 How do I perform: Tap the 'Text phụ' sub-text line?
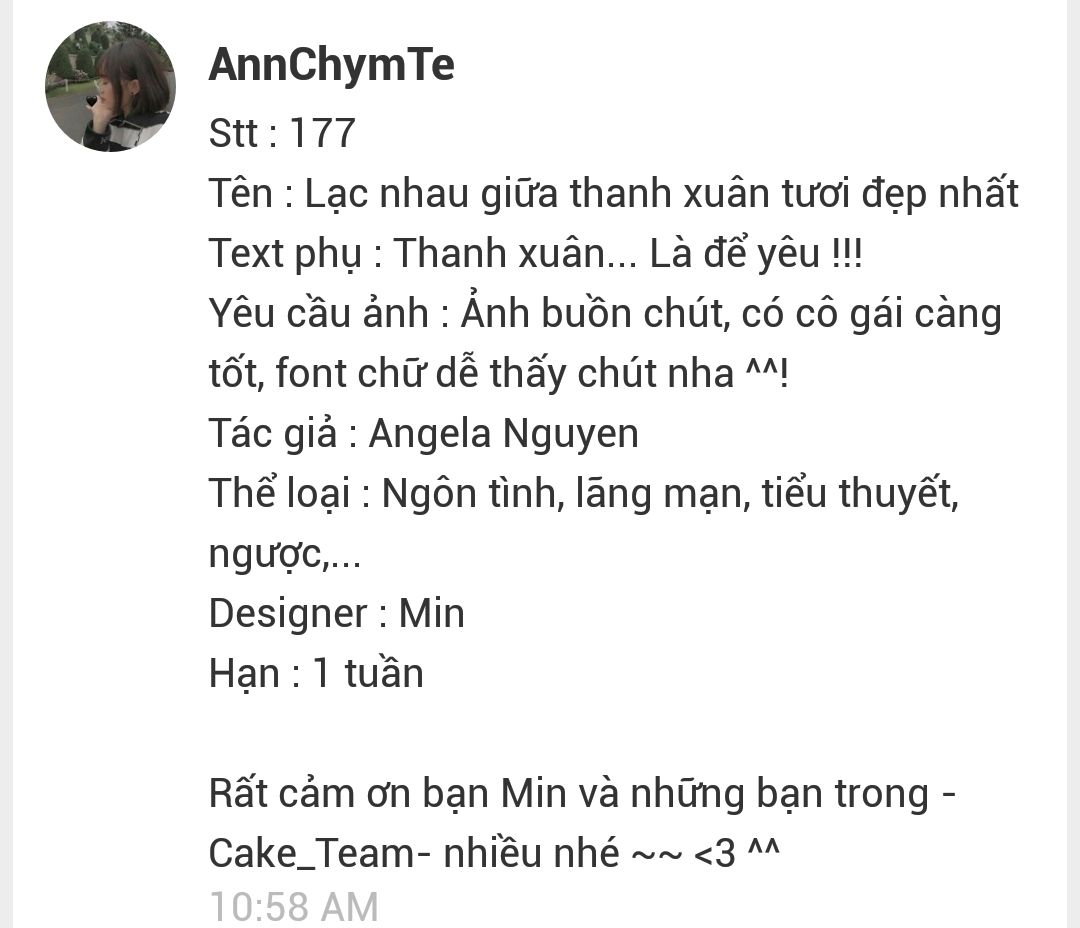point(535,253)
